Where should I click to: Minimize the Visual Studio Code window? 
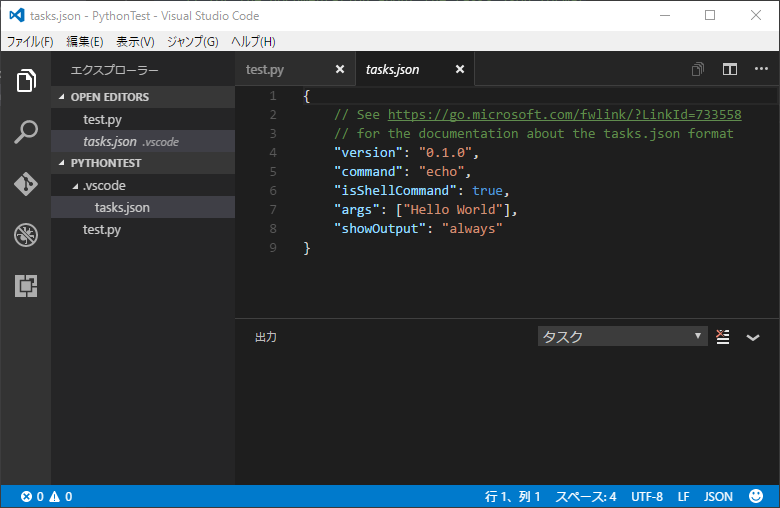(x=665, y=15)
